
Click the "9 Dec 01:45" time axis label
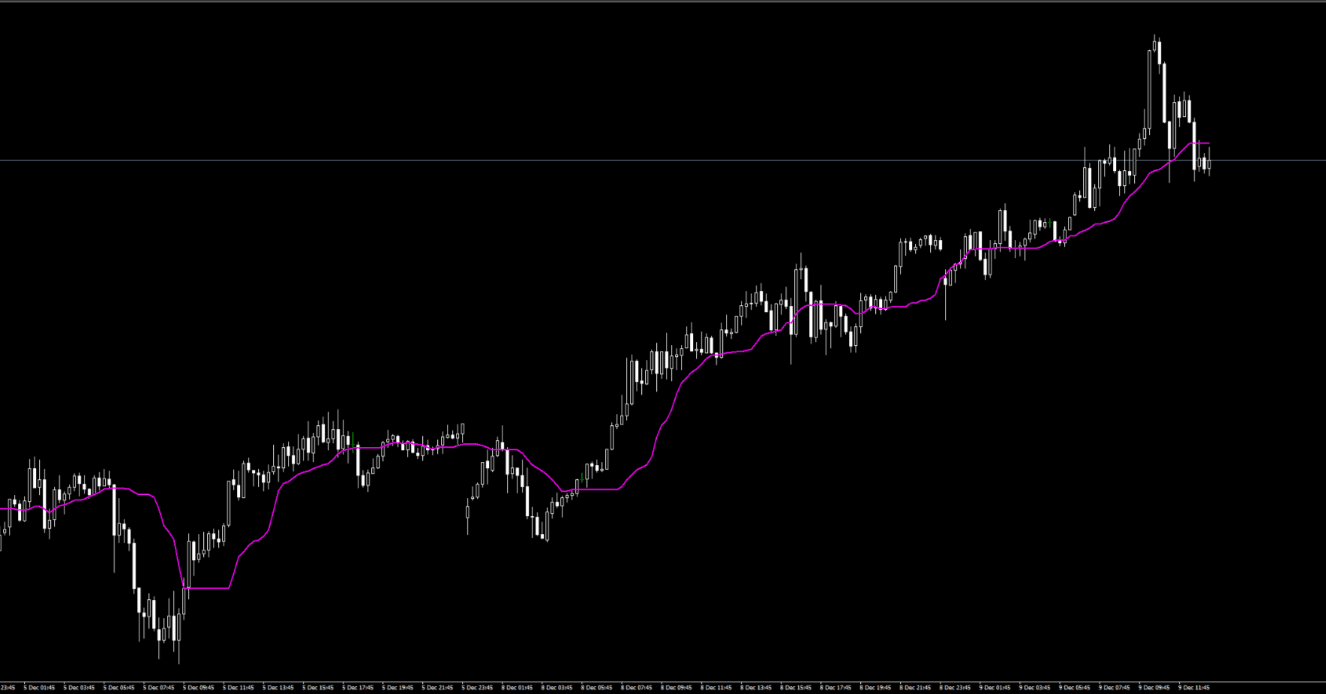pos(995,687)
